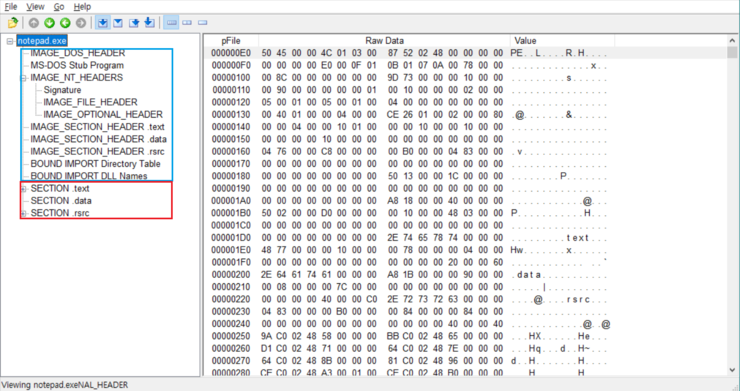The image size is (740, 391).
Task: Select IMAGE_DOS_HEADER in the tree
Action: click(77, 53)
